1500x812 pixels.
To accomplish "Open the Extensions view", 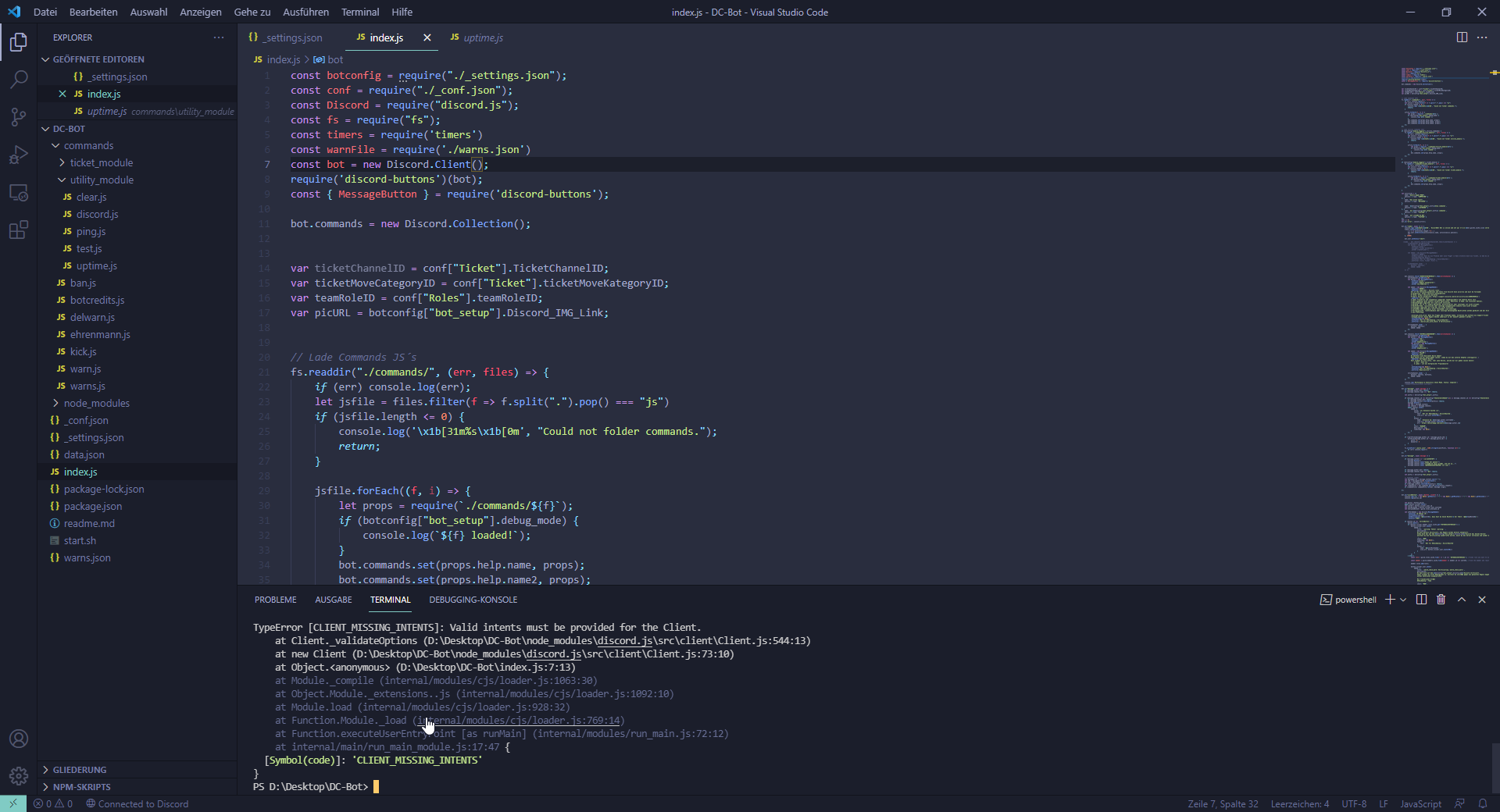I will [x=19, y=230].
